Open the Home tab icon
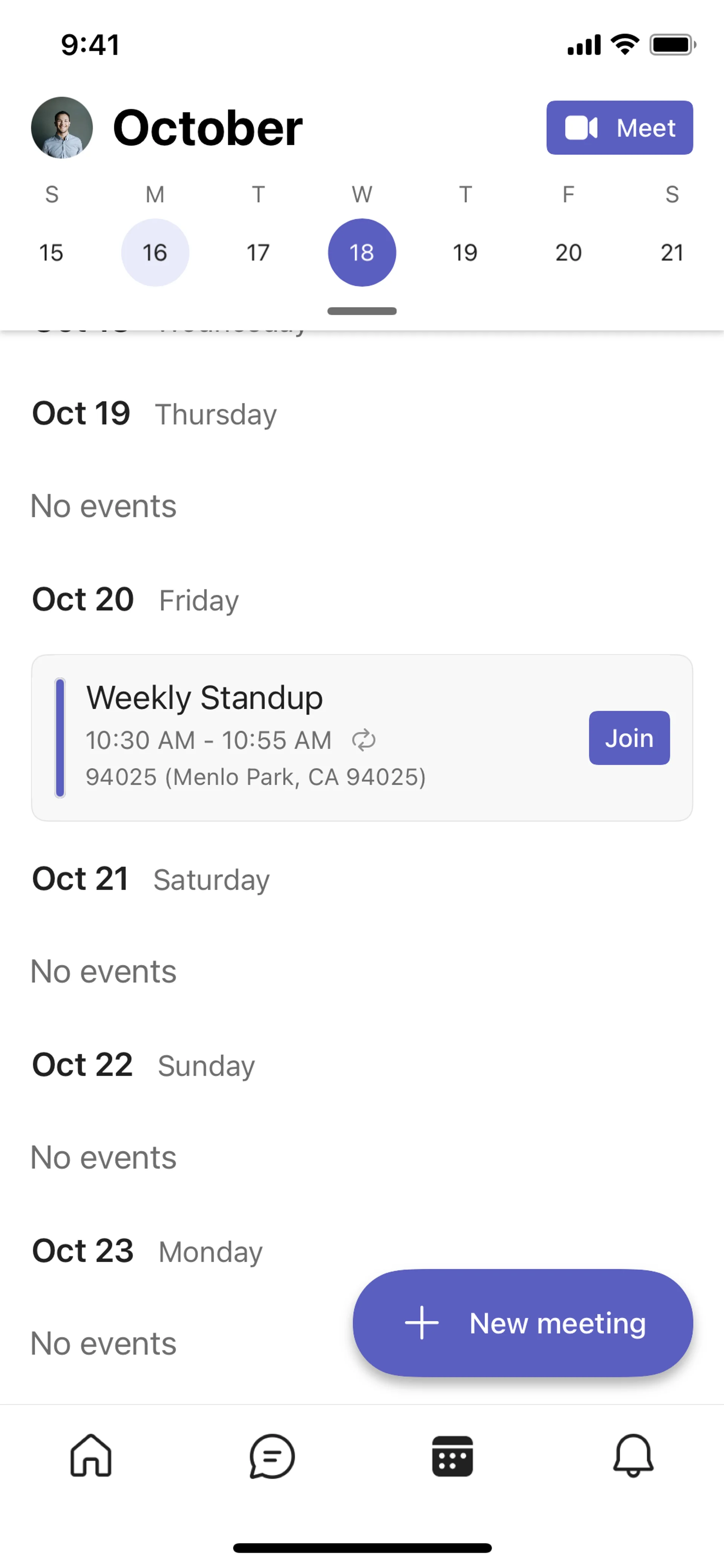 (x=90, y=1455)
